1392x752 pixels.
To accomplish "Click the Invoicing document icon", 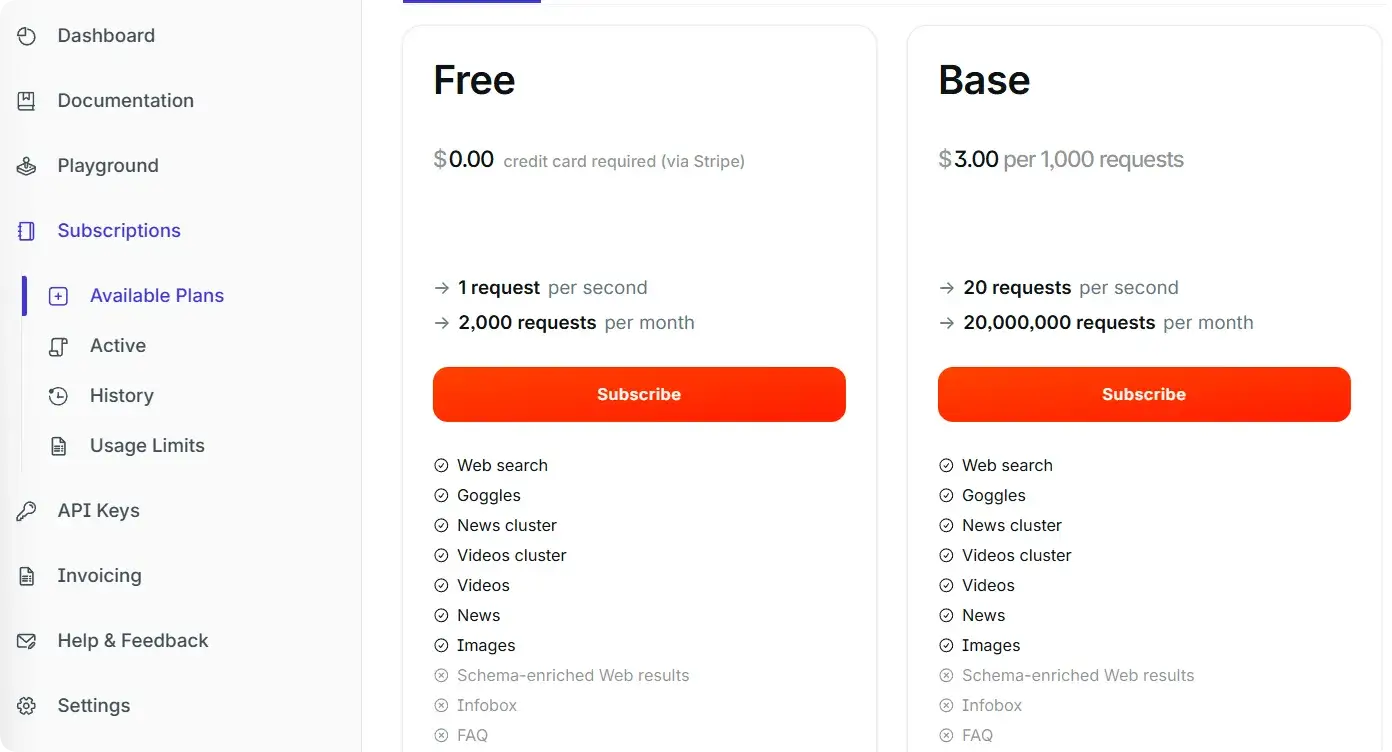I will pyautogui.click(x=25, y=575).
